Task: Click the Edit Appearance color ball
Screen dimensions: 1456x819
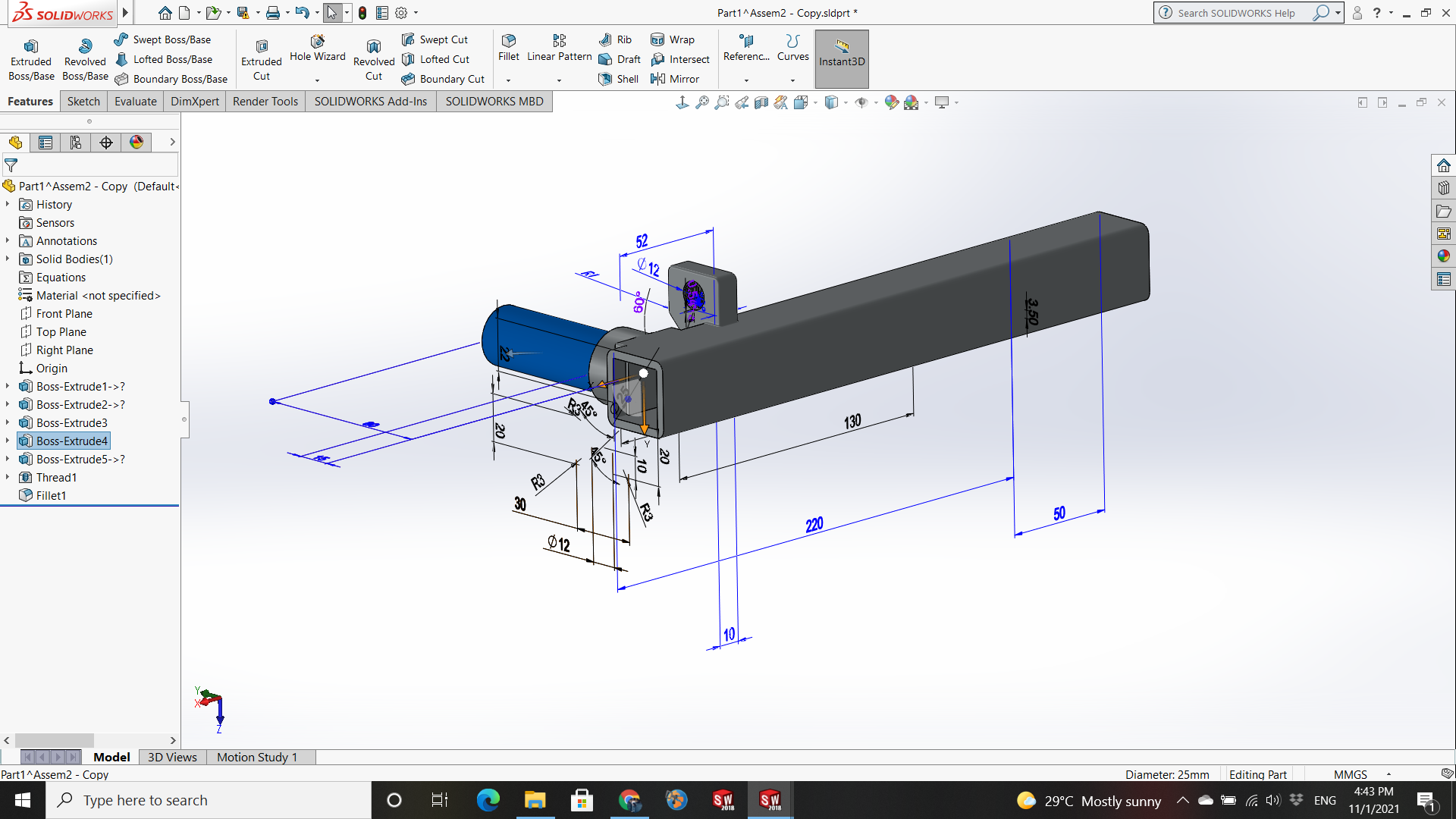Action: pos(892,102)
